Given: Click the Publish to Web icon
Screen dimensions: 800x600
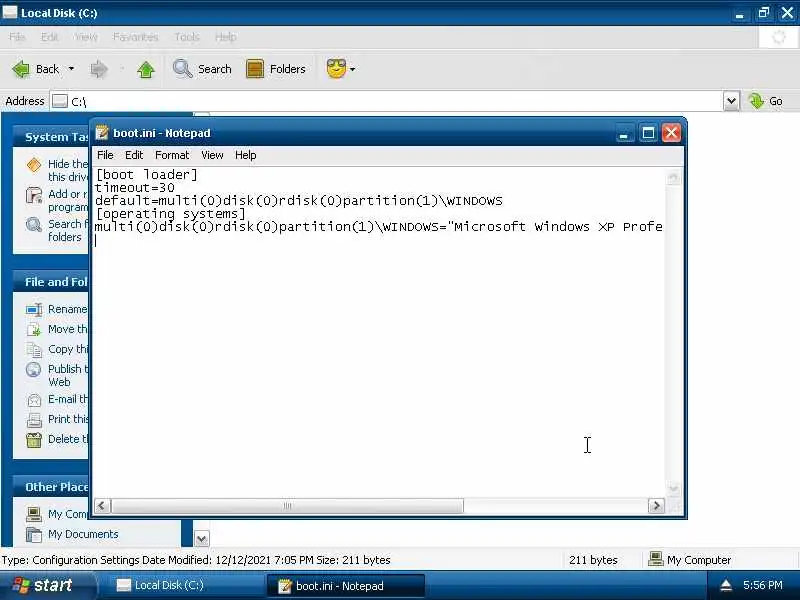Looking at the screenshot, I should [x=34, y=369].
